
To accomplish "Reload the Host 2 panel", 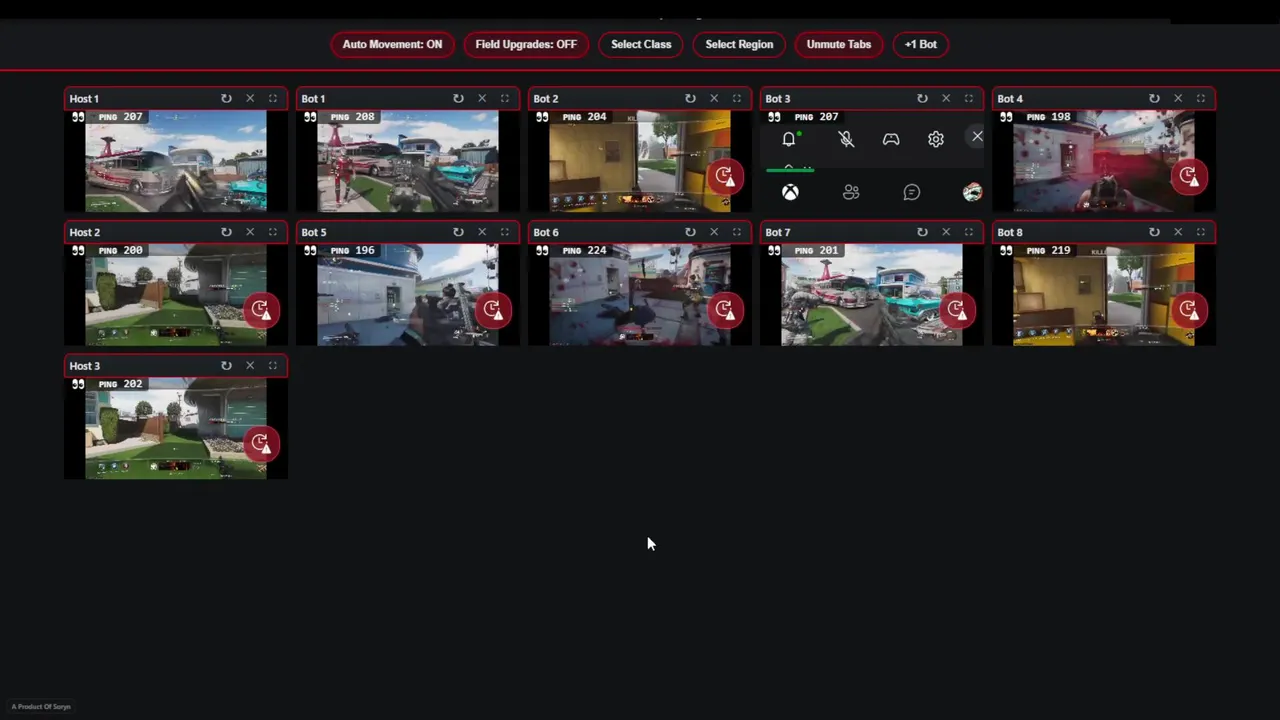I will coord(226,232).
